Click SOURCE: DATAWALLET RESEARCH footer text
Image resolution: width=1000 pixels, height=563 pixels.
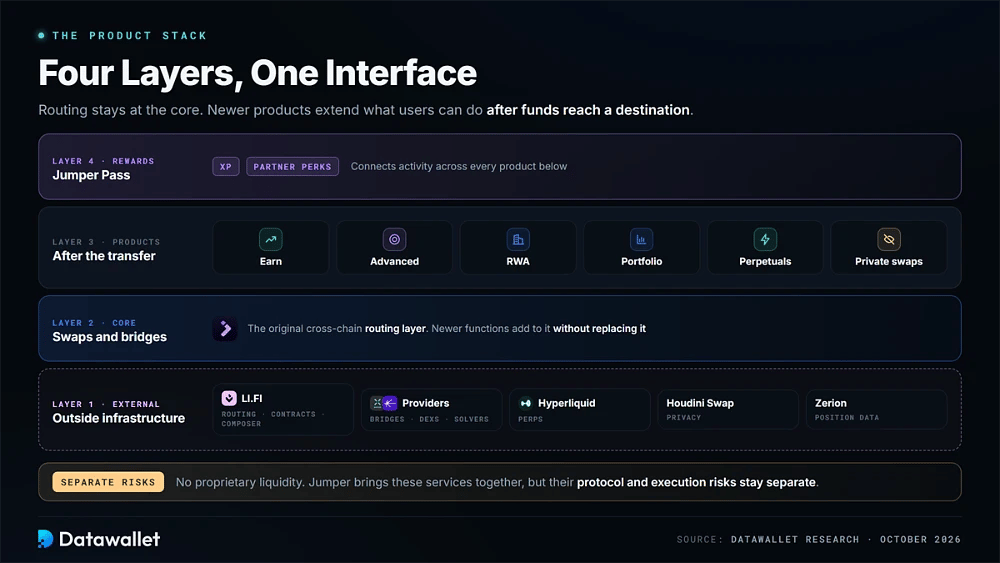[768, 539]
